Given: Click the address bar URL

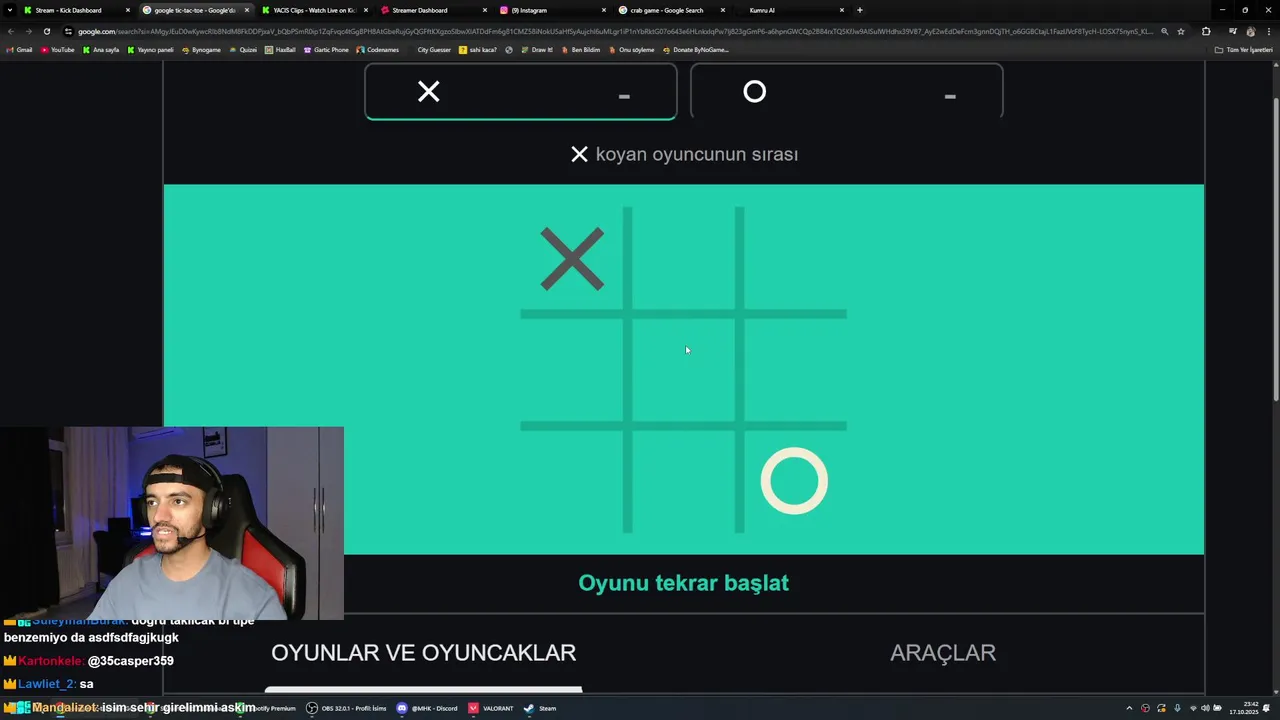Looking at the screenshot, I should pyautogui.click(x=615, y=31).
